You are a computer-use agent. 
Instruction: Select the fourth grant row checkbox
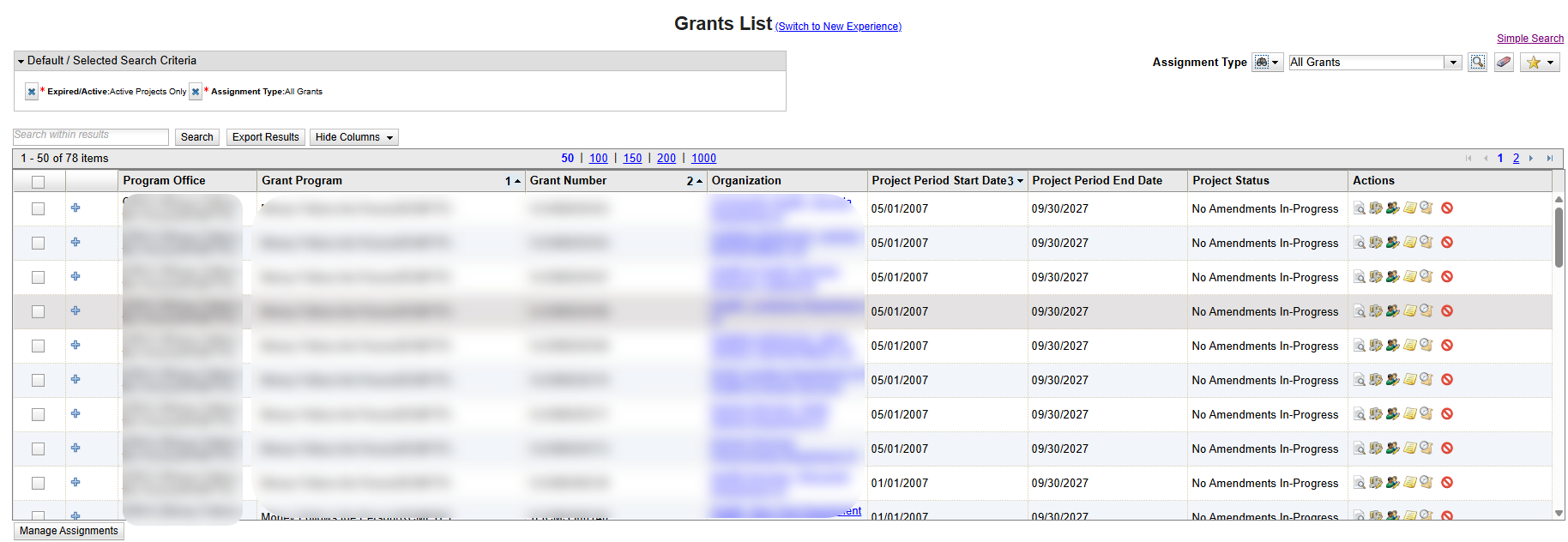point(38,311)
